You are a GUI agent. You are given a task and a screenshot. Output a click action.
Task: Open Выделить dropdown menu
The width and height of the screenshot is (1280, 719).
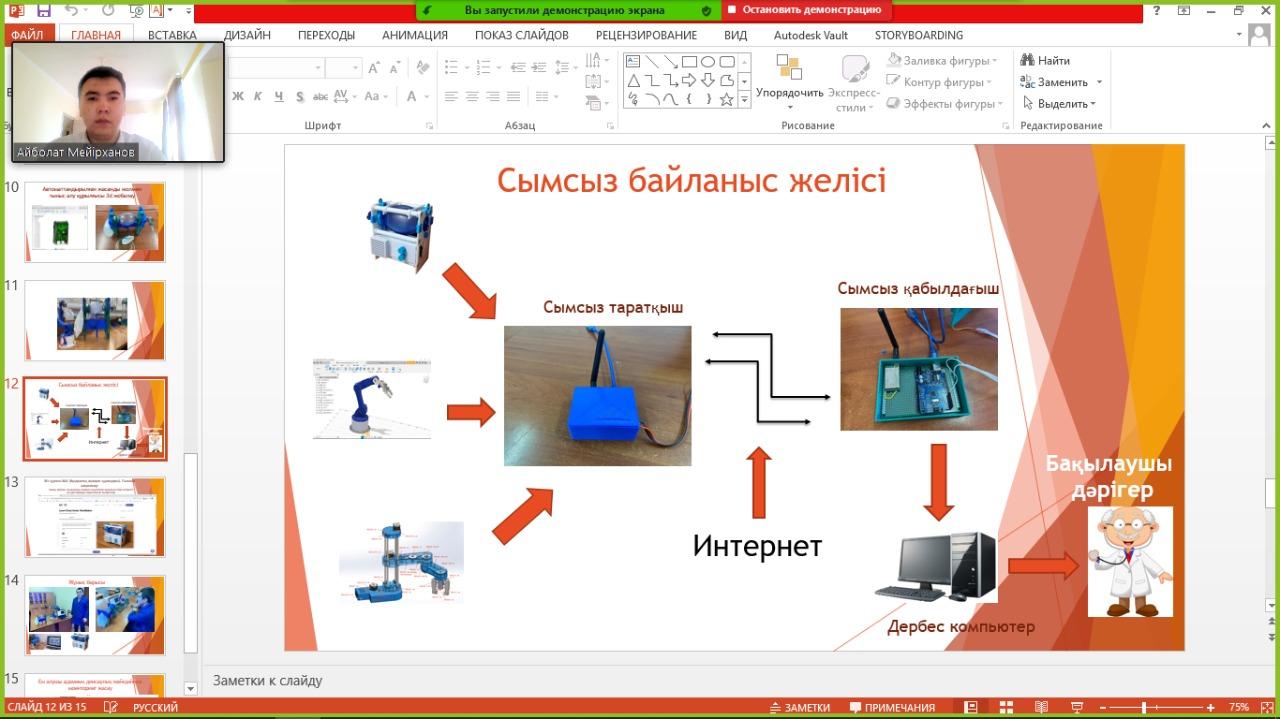tap(1094, 104)
